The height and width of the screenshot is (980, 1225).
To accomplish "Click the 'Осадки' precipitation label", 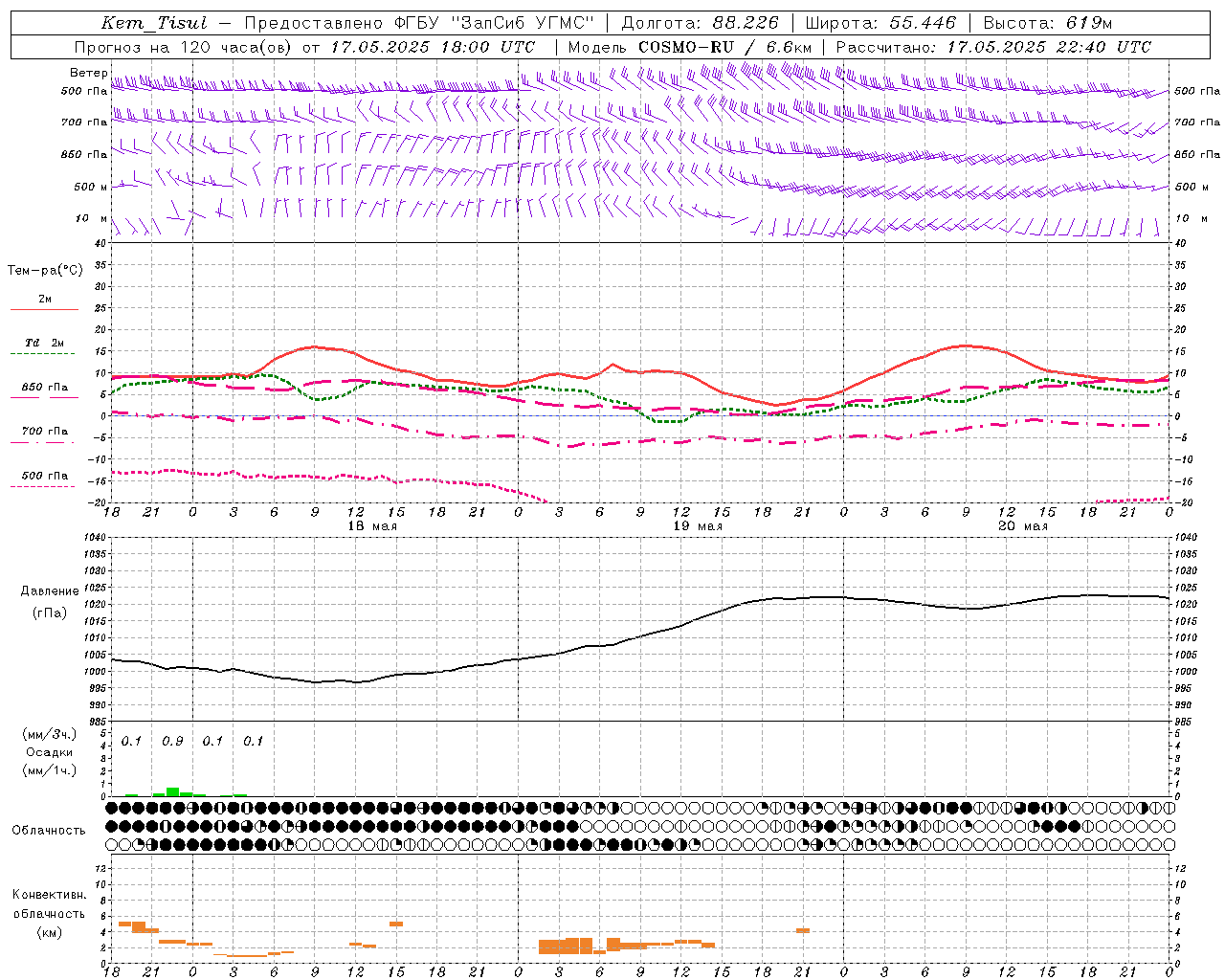I will (x=50, y=752).
